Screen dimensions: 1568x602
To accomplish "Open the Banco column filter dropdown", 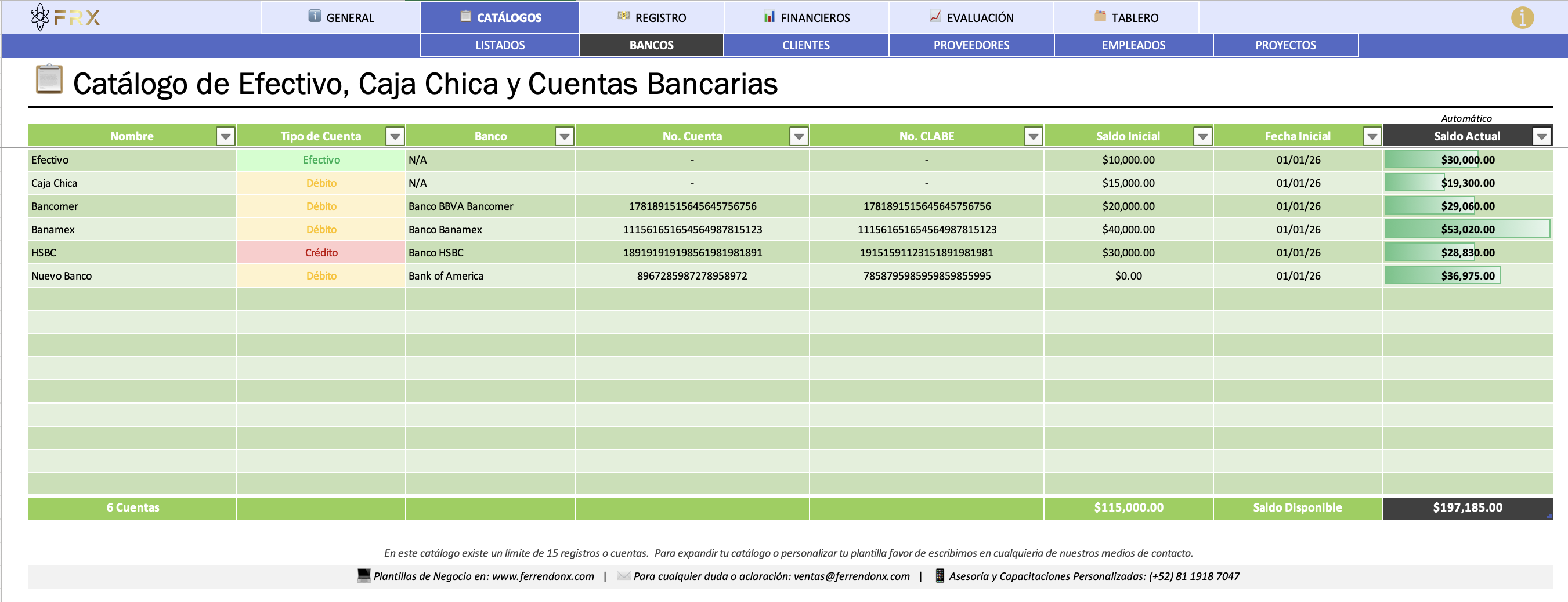I will tap(564, 137).
